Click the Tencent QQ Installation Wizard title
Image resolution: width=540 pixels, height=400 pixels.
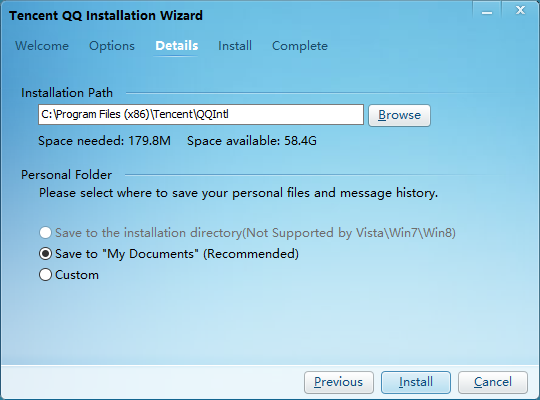click(x=106, y=16)
